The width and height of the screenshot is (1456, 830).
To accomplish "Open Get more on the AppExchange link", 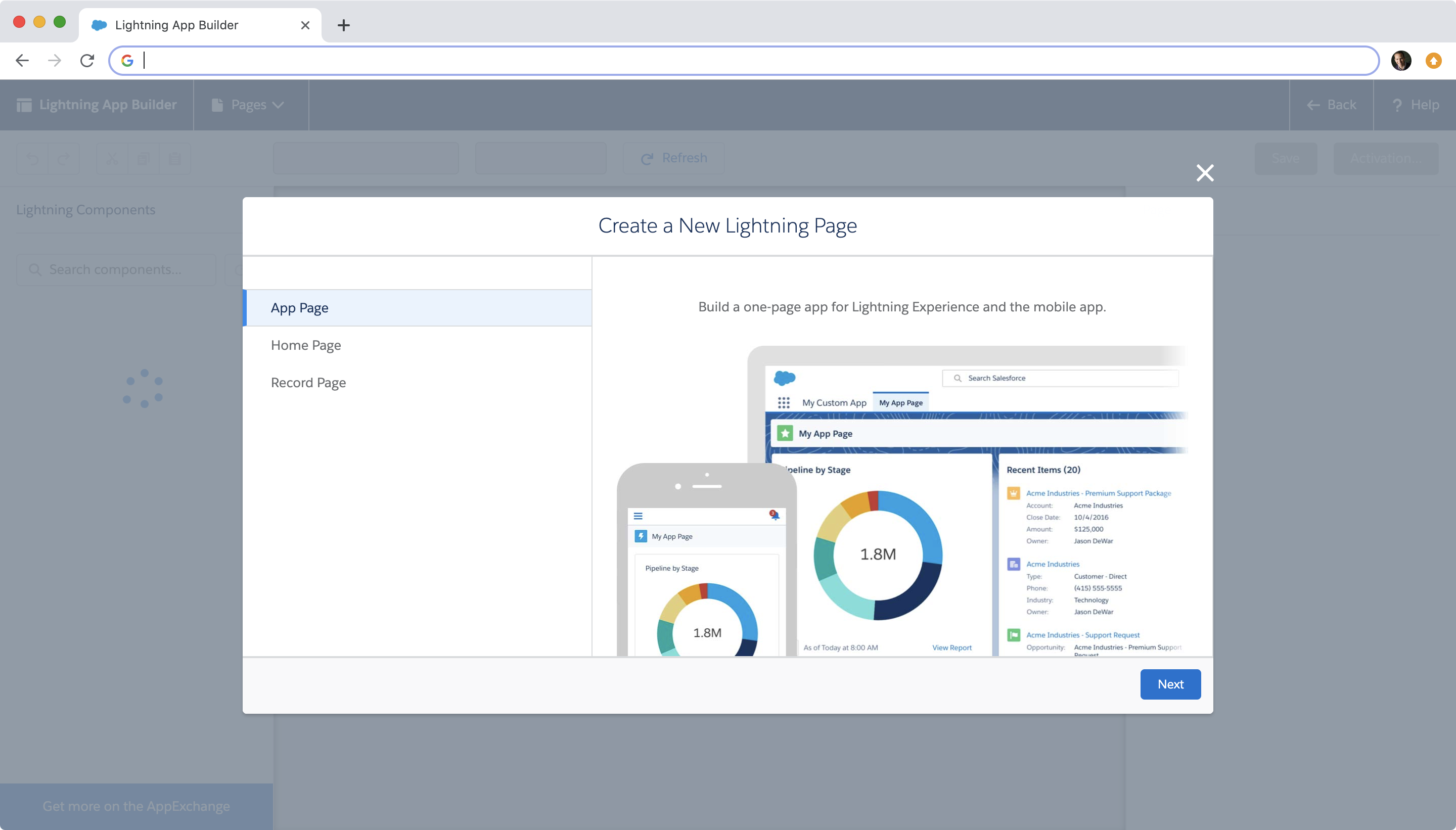I will [136, 806].
